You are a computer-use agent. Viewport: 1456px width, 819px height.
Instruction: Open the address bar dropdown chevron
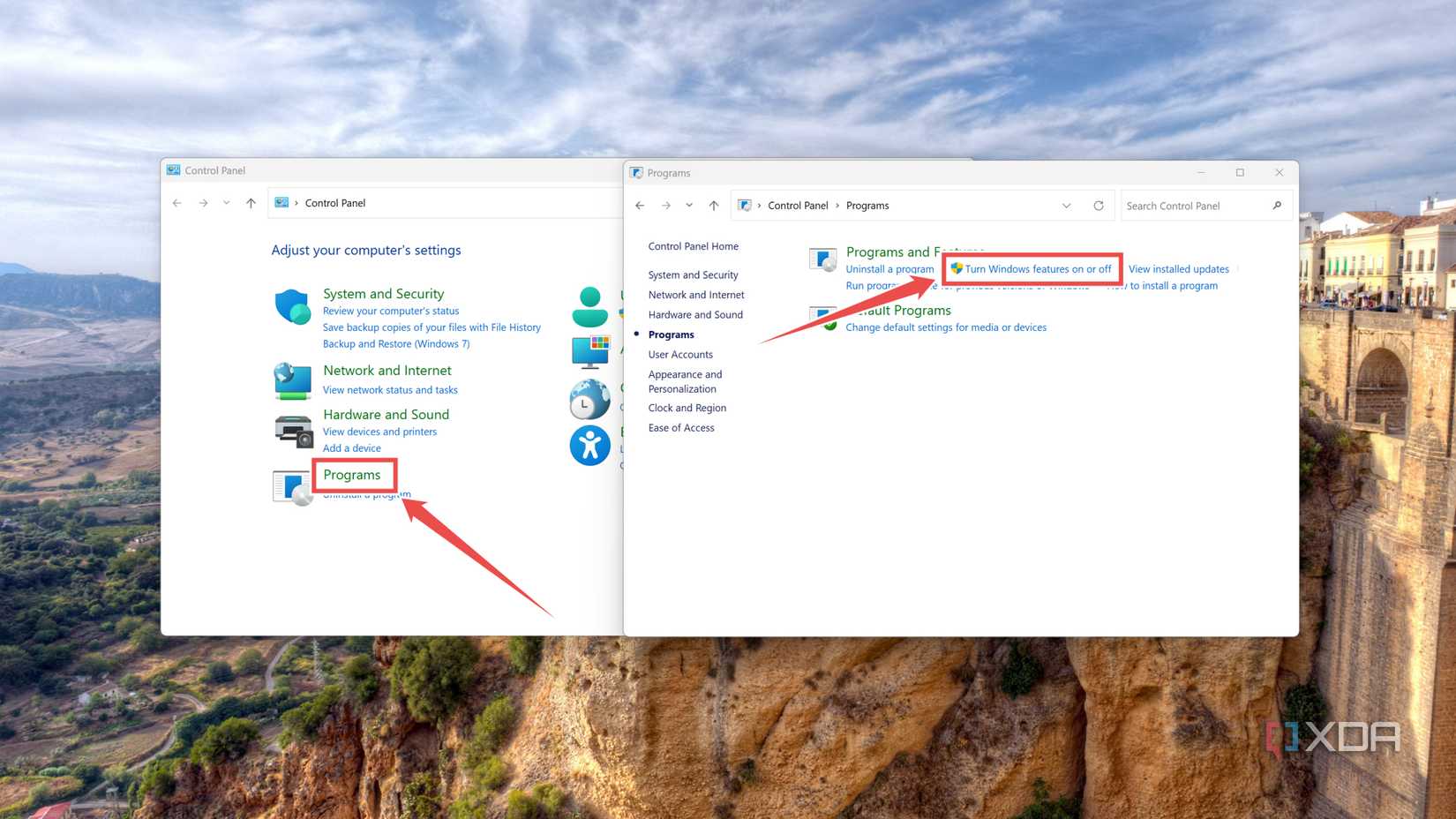click(1066, 205)
